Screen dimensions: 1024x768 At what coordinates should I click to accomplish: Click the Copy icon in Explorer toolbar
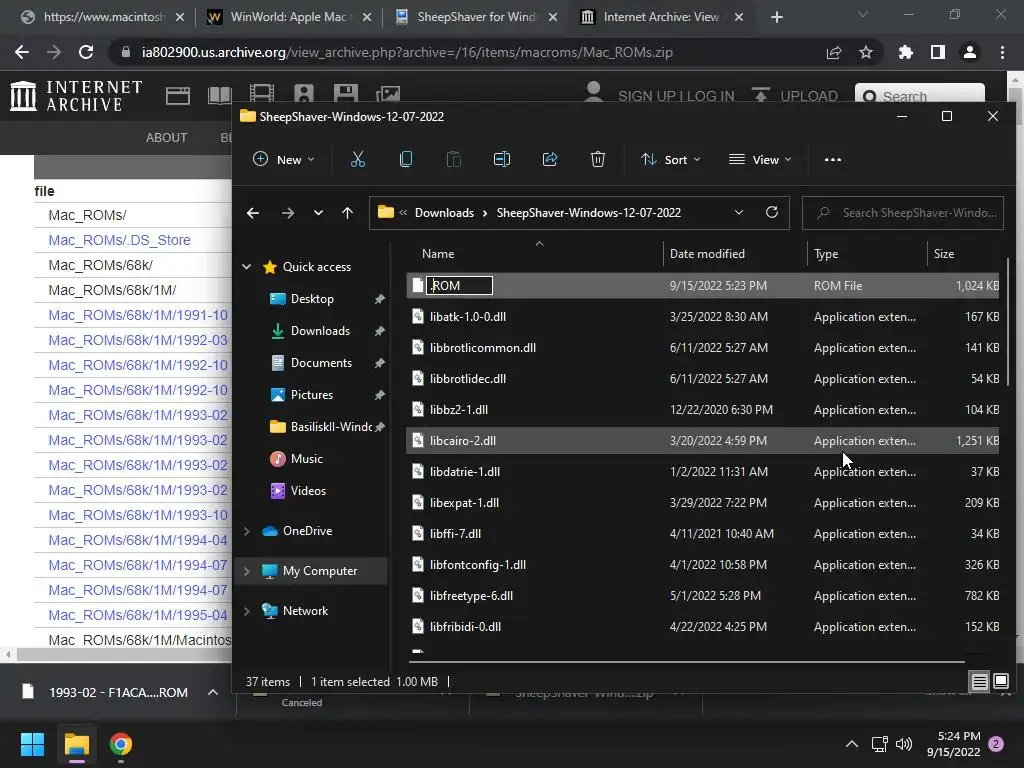406,159
